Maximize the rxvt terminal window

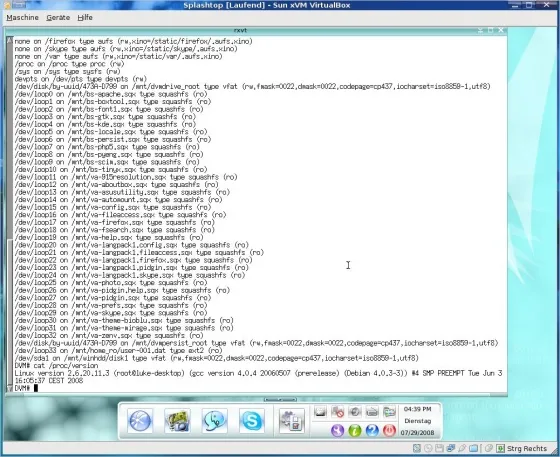click(x=490, y=30)
